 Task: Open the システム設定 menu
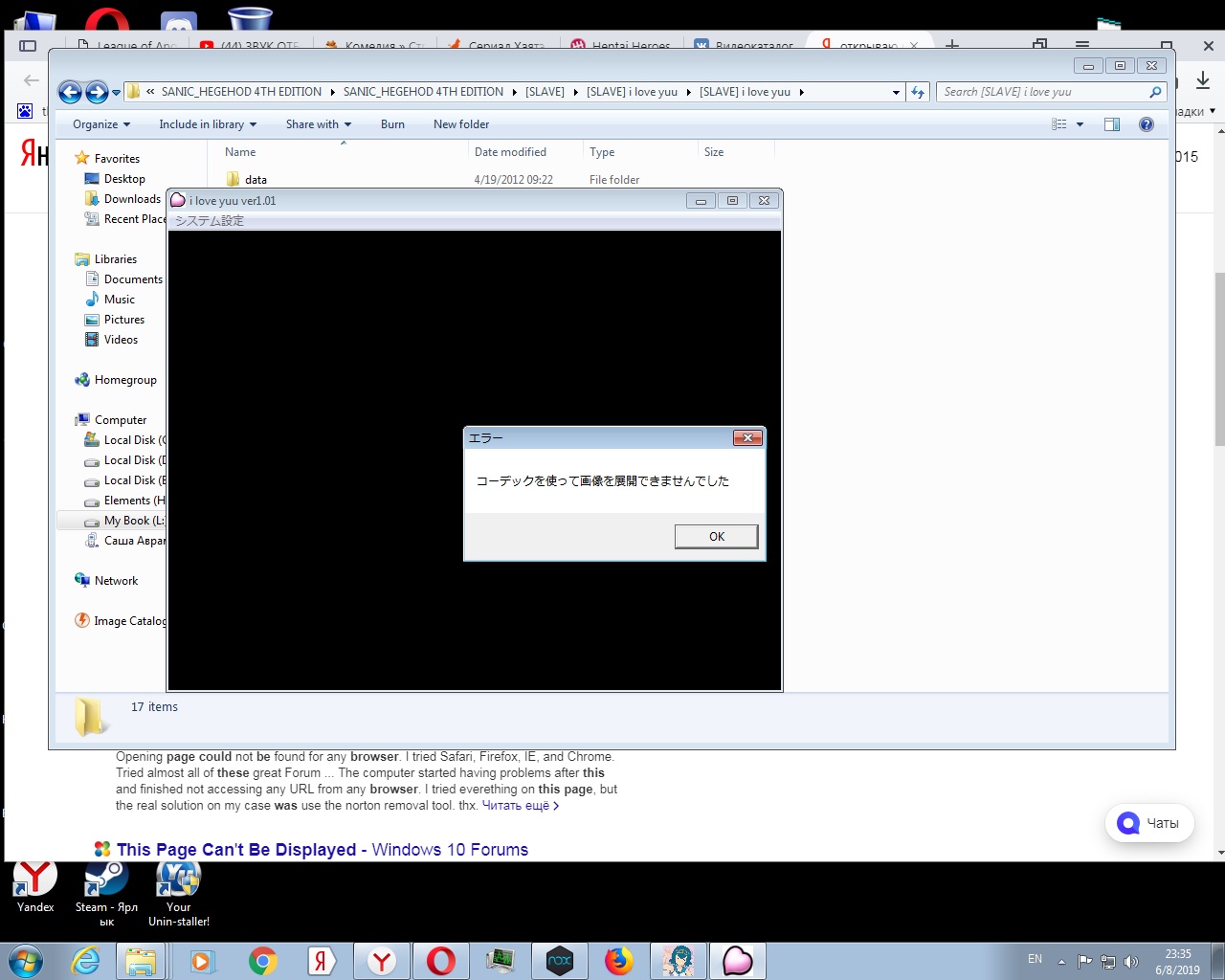pyautogui.click(x=210, y=220)
